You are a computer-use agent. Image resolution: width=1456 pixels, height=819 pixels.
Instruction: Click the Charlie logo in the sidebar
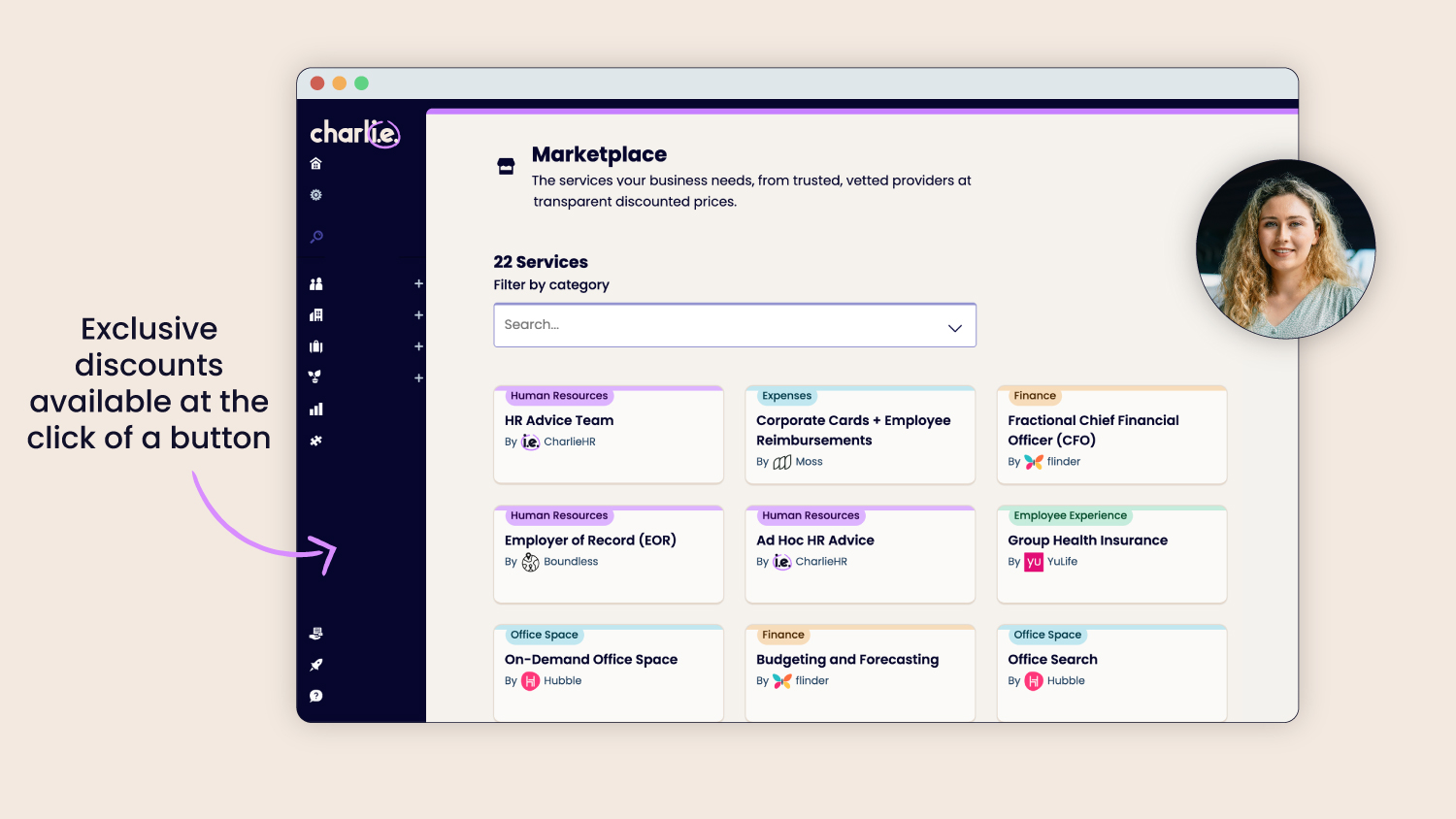pyautogui.click(x=354, y=133)
